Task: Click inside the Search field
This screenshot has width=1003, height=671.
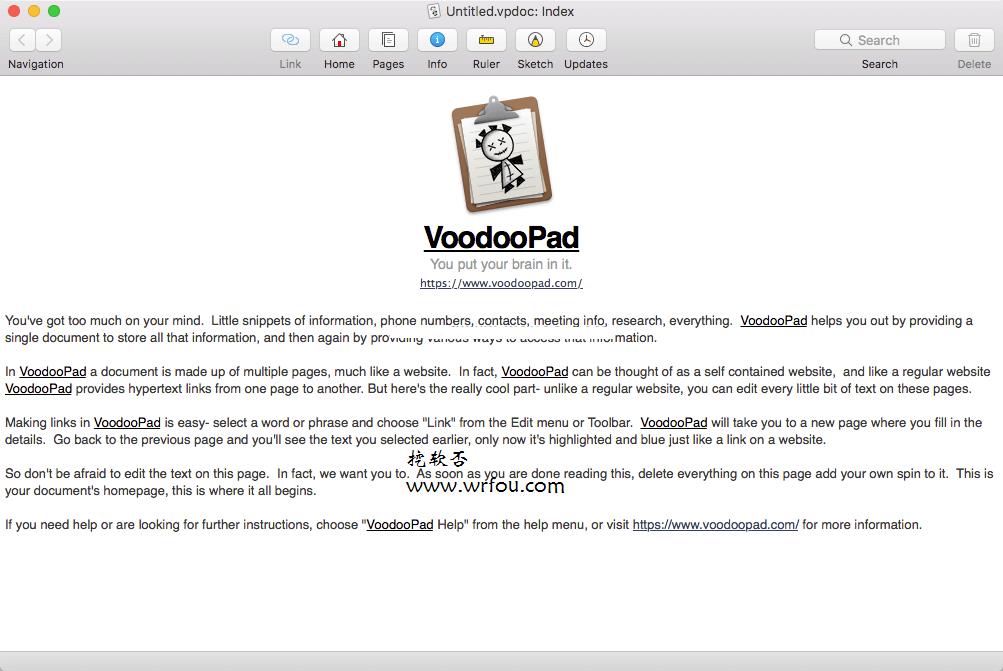Action: (880, 40)
